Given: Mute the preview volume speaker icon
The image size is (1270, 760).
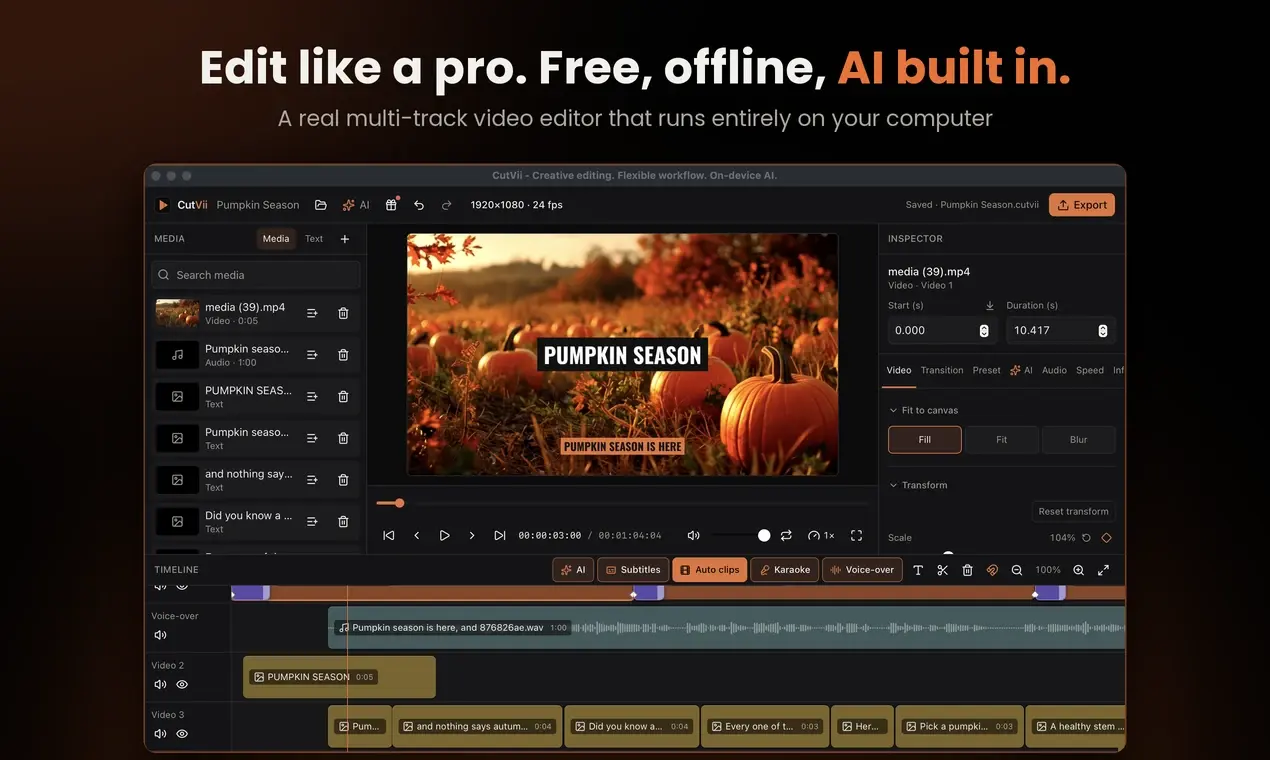Looking at the screenshot, I should pos(694,536).
